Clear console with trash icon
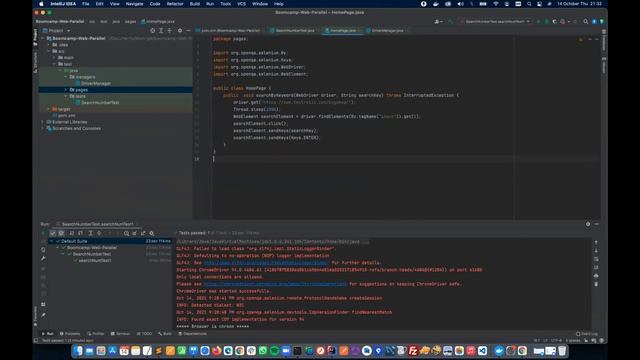 coord(596,284)
